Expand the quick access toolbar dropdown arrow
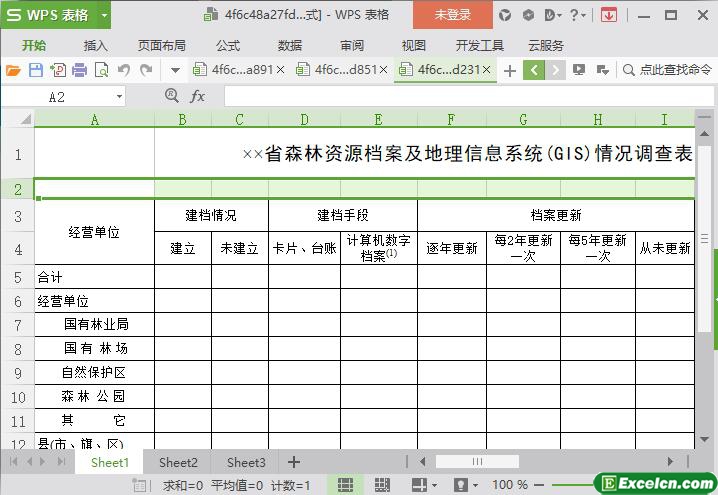718x495 pixels. point(175,71)
